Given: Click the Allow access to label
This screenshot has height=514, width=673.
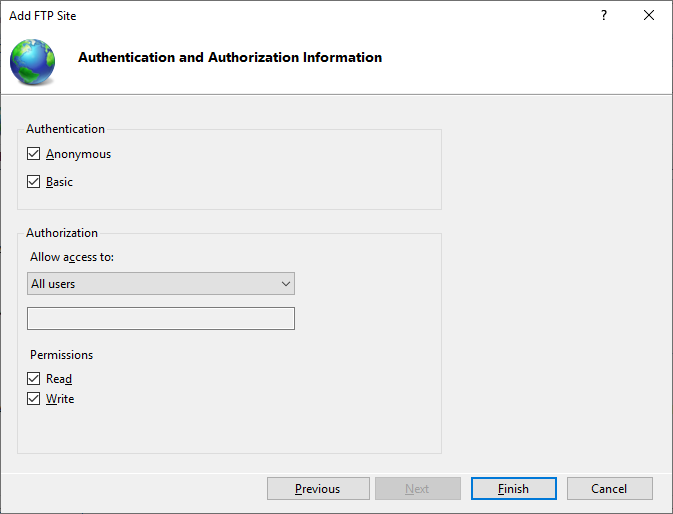Looking at the screenshot, I should pyautogui.click(x=72, y=257).
